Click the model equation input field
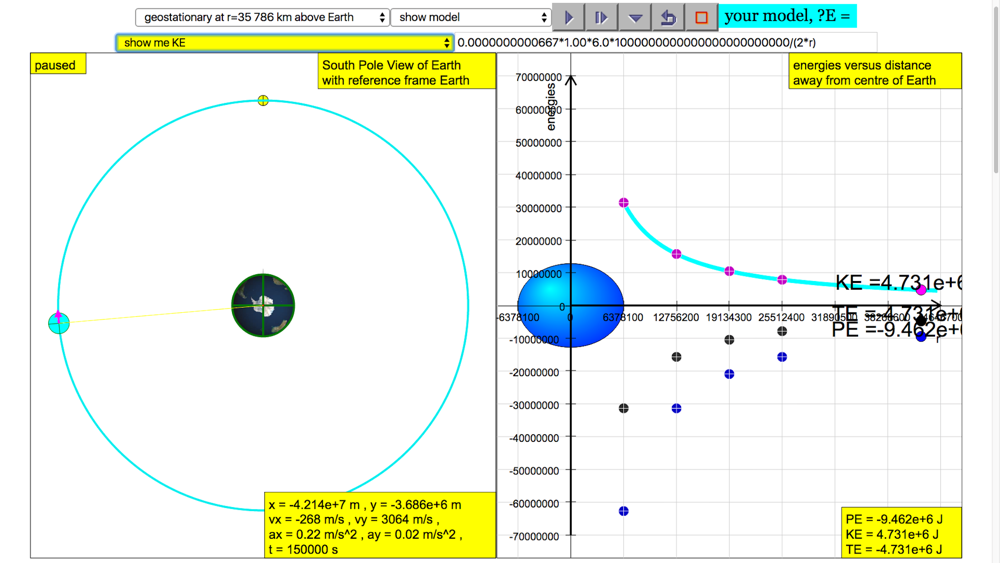 click(664, 43)
